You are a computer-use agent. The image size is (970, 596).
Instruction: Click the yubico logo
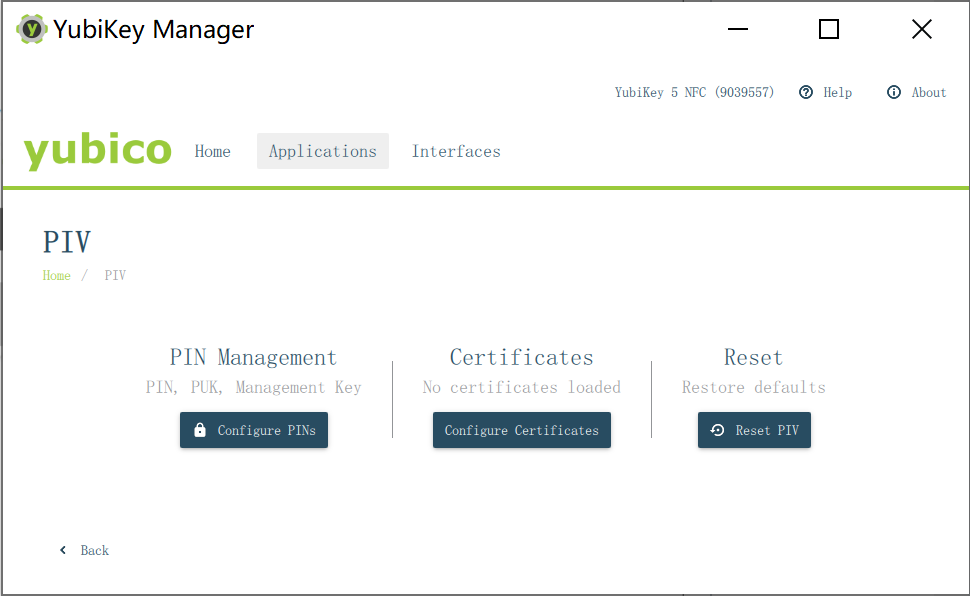point(97,151)
